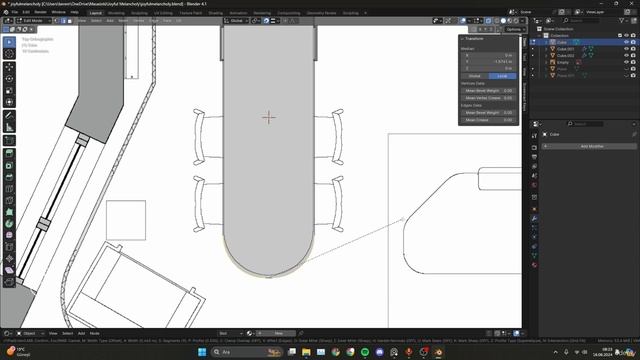Expand the Cube.001 outliner row
The width and height of the screenshot is (640, 360).
pyautogui.click(x=546, y=49)
